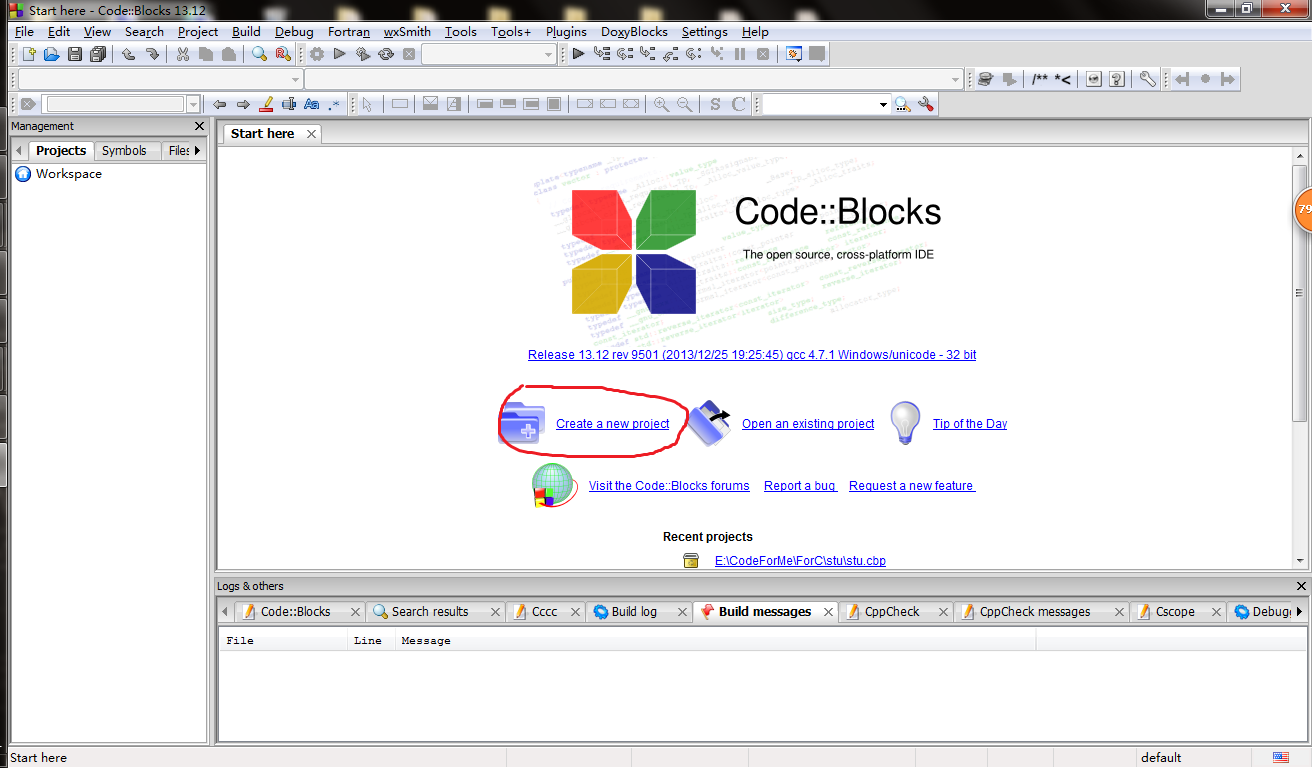Show previous Management tabs with left arrow
Viewport: 1312px width, 768px height.
[x=18, y=150]
